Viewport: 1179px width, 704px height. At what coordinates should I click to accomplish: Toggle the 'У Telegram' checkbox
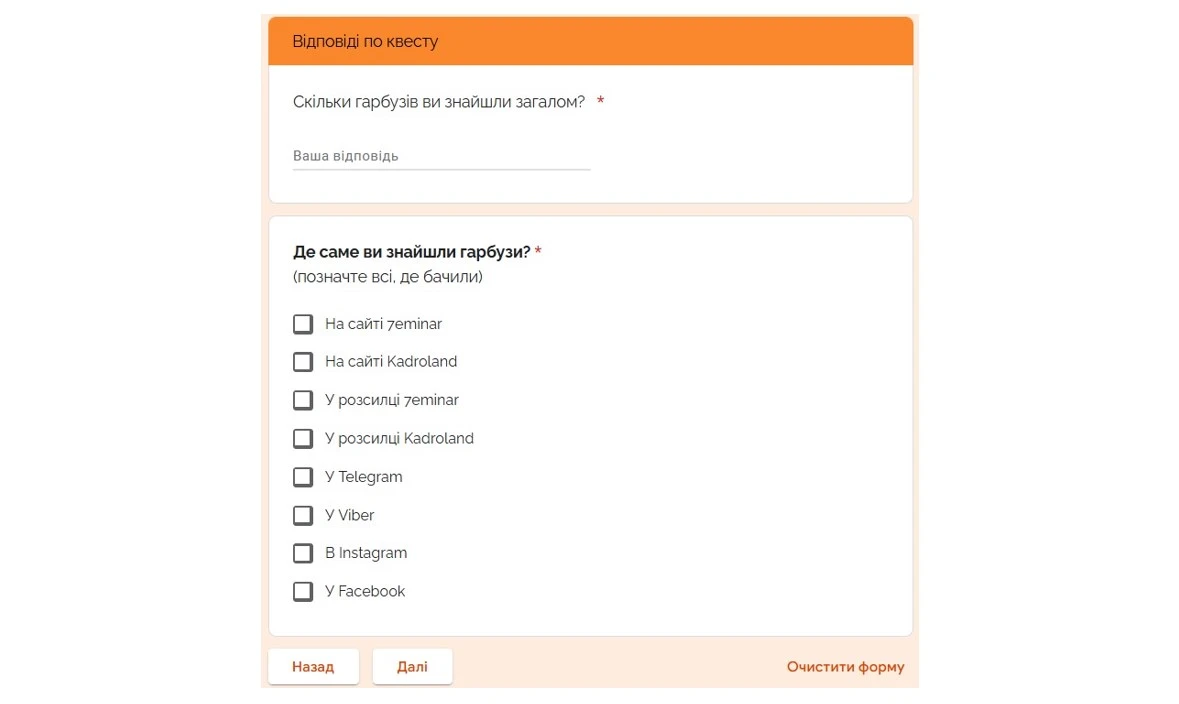click(x=303, y=477)
